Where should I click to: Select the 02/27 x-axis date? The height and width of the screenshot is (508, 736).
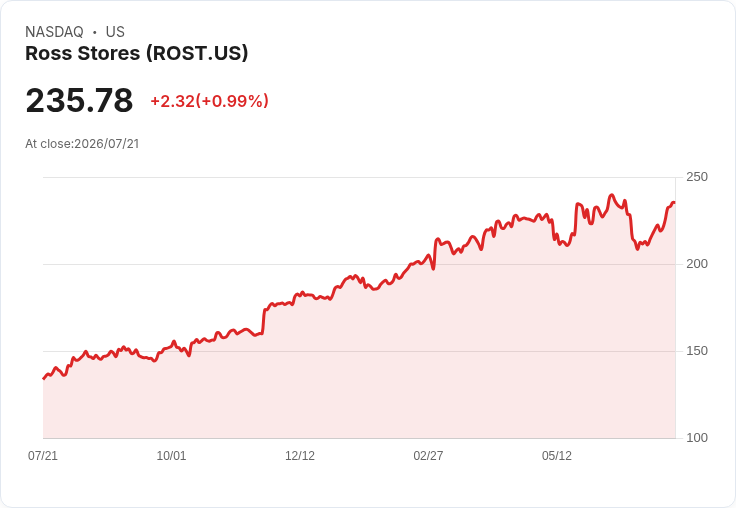(x=428, y=455)
